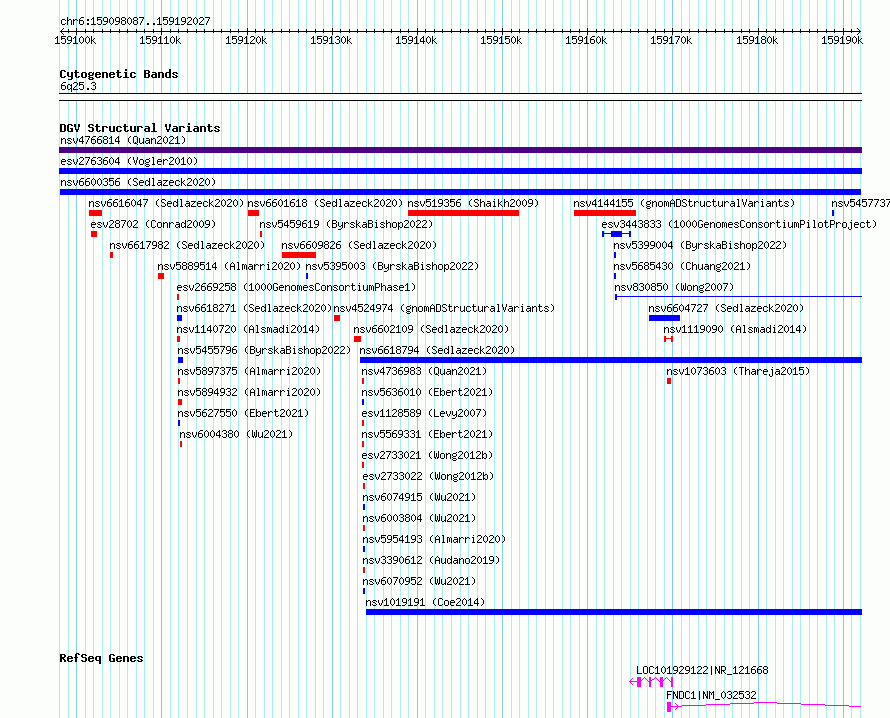890x718 pixels.
Task: Open the nsv5685430 (Chuang2021) label
Action: click(682, 266)
